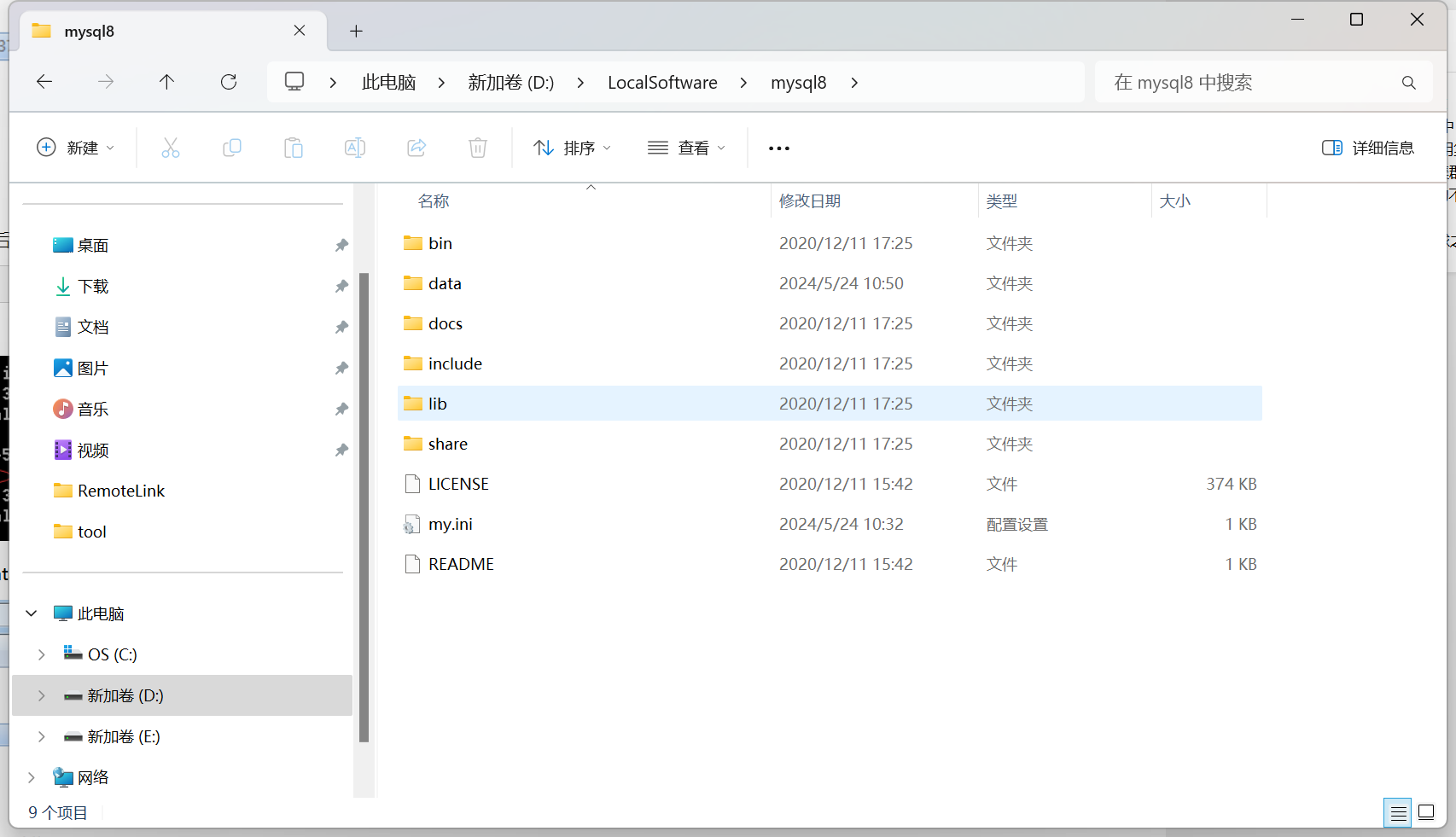Refresh the current folder view

(x=229, y=82)
